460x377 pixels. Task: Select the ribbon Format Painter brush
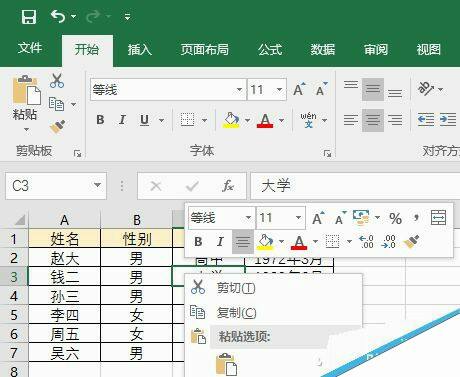point(57,127)
